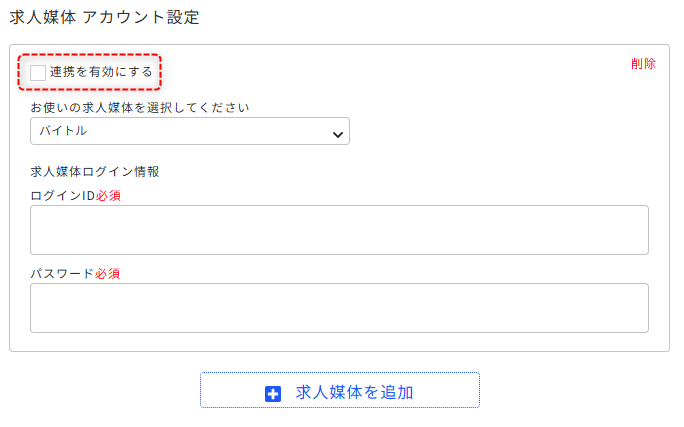Click the blue plus icon on the add button

[x=273, y=393]
